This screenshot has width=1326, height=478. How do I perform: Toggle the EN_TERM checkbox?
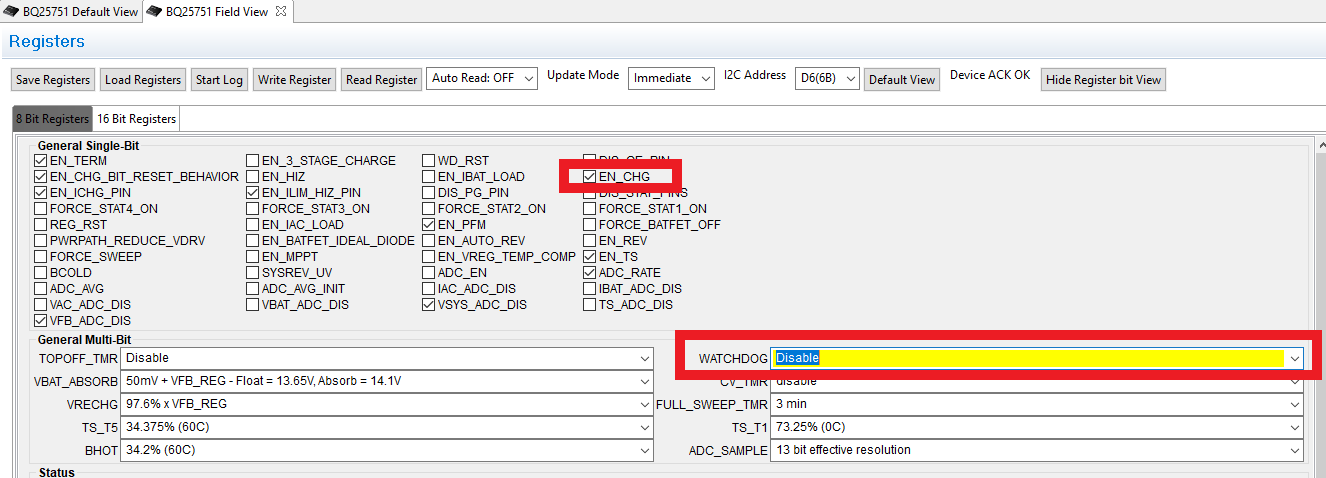pos(41,161)
